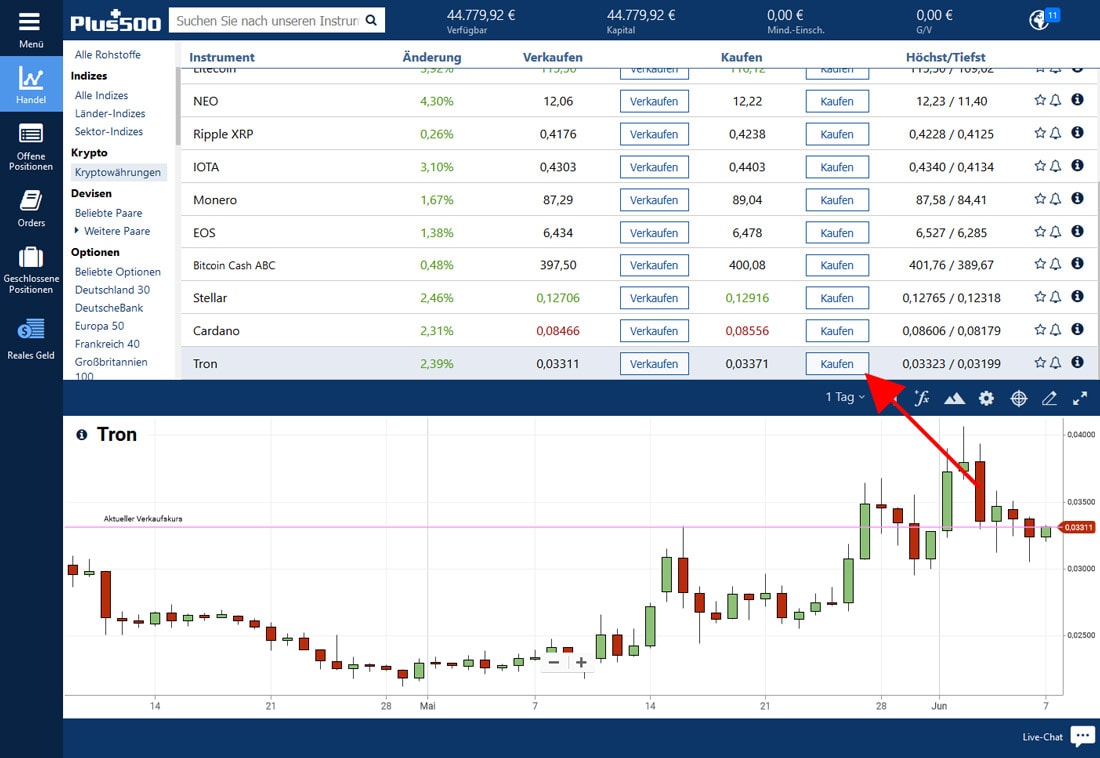Open Offene Positionen in the sidebar
The height and width of the screenshot is (758, 1100).
pyautogui.click(x=31, y=147)
